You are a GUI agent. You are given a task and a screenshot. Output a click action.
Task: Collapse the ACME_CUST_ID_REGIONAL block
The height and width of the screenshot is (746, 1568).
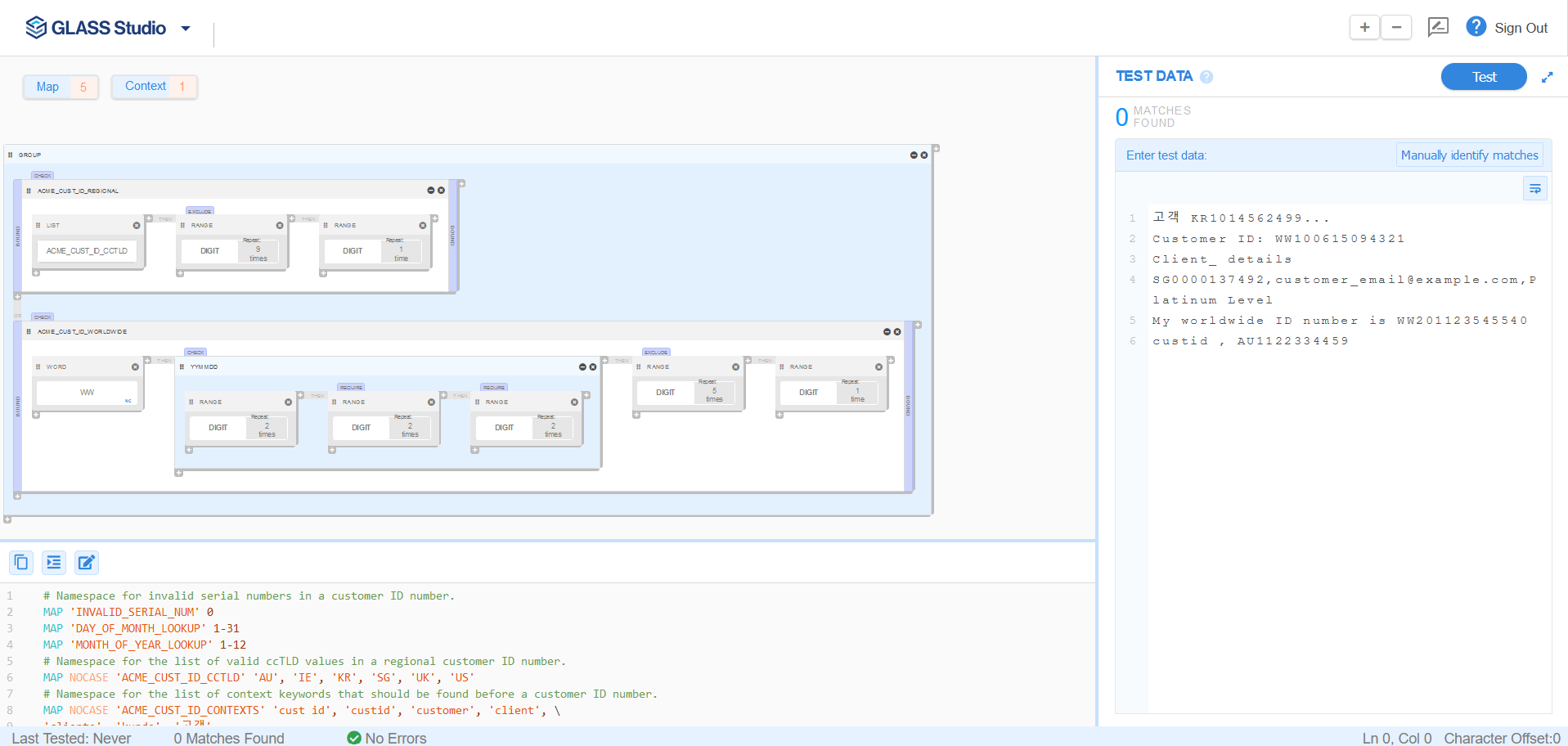click(x=431, y=191)
